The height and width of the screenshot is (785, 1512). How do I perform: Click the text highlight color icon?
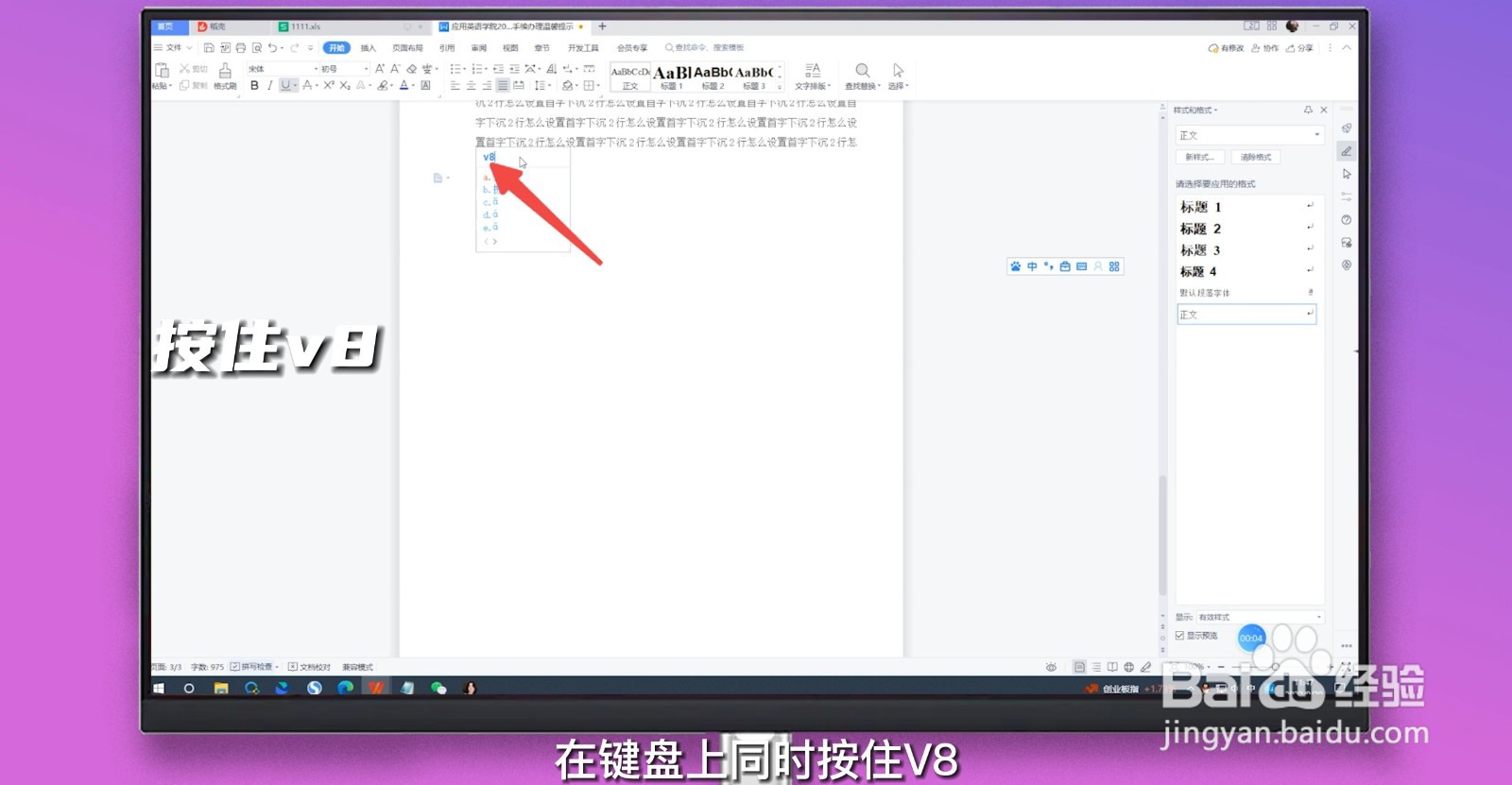click(382, 85)
